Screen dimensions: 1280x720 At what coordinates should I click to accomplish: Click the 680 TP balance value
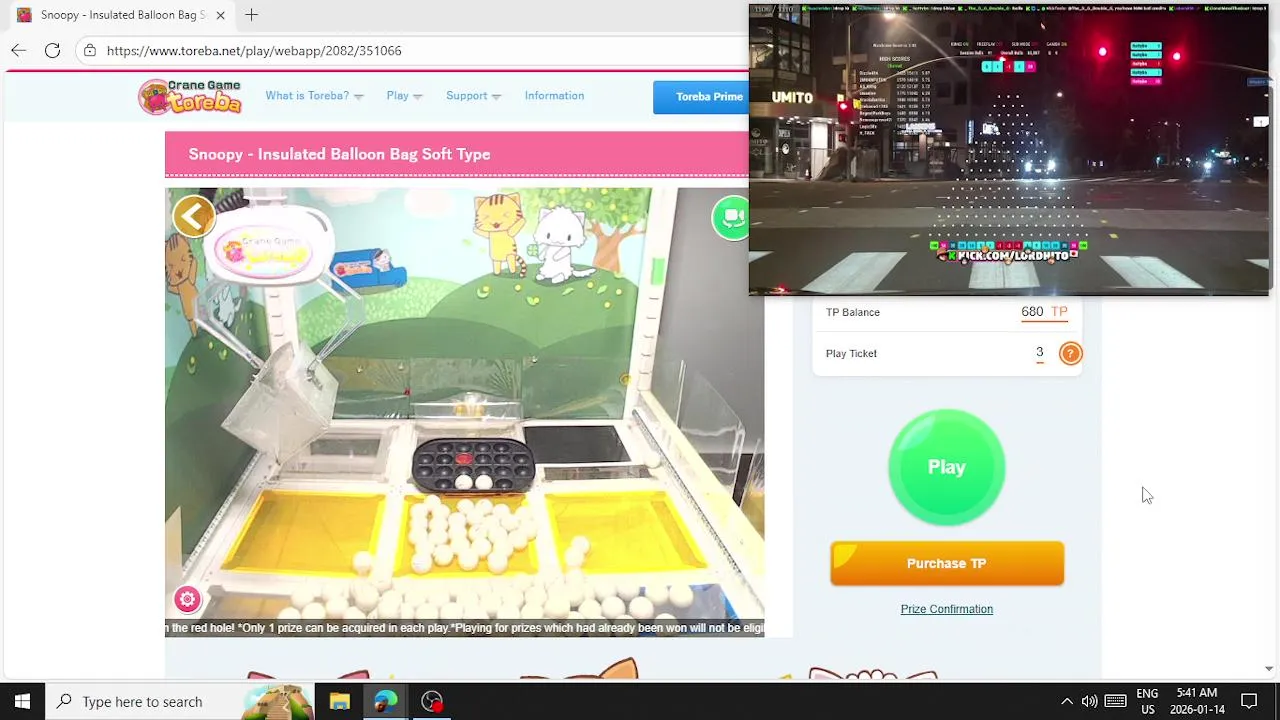coord(1044,312)
